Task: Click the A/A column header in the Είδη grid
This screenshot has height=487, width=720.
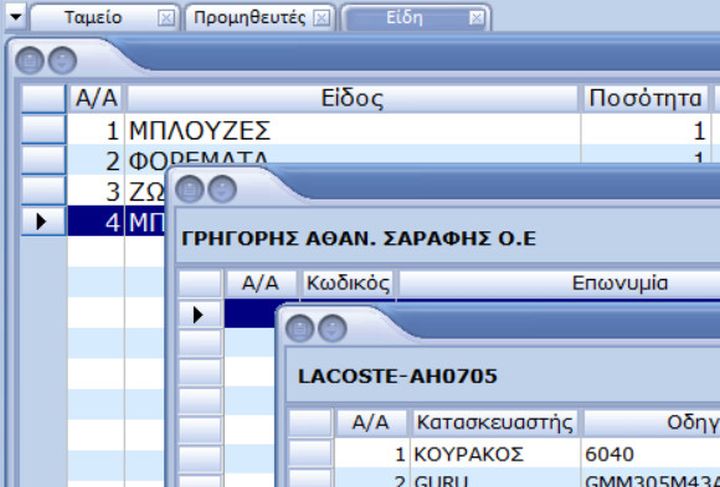Action: (96, 98)
